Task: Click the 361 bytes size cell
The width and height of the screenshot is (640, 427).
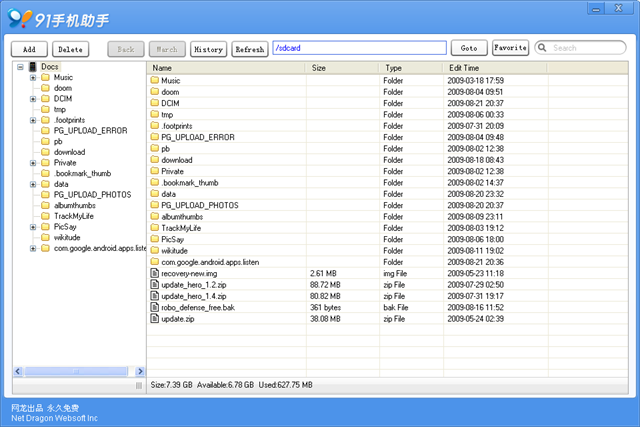Action: pyautogui.click(x=325, y=307)
